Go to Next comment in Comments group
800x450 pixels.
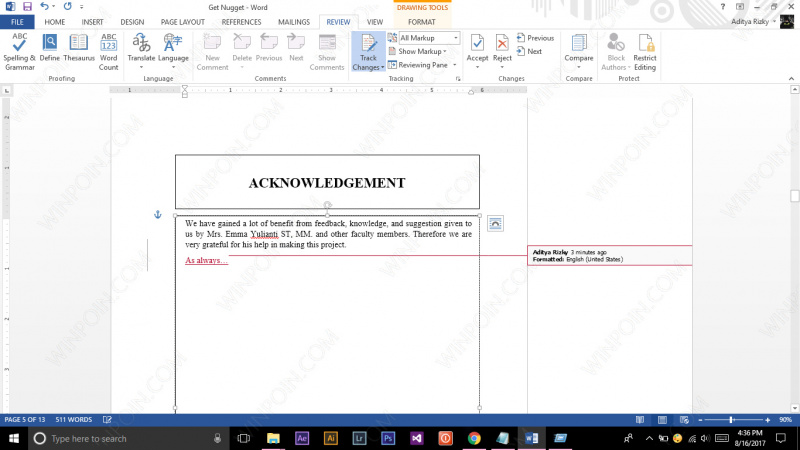[296, 48]
